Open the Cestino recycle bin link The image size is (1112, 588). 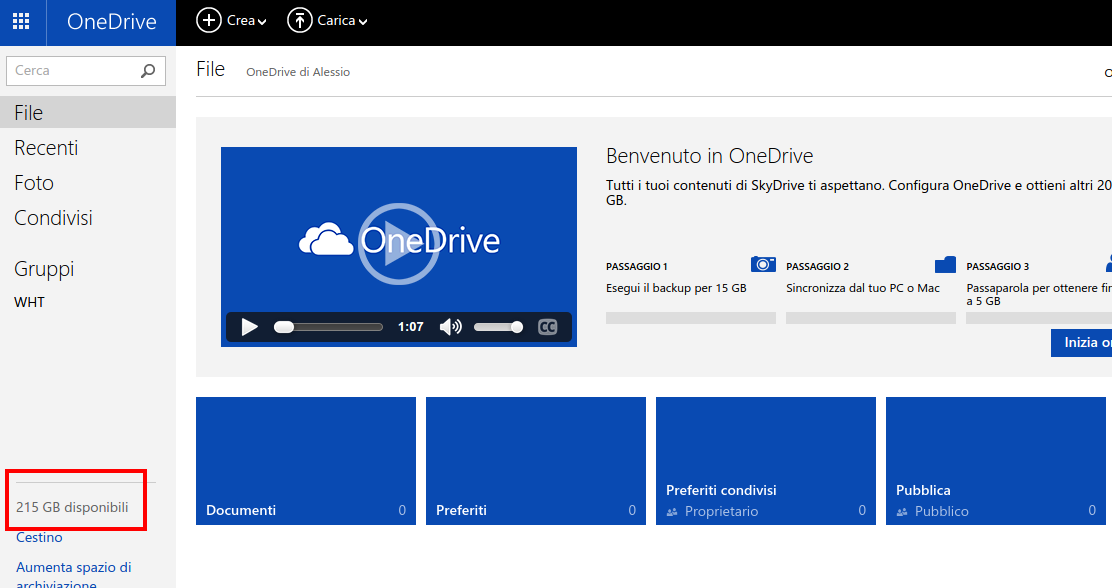[39, 537]
